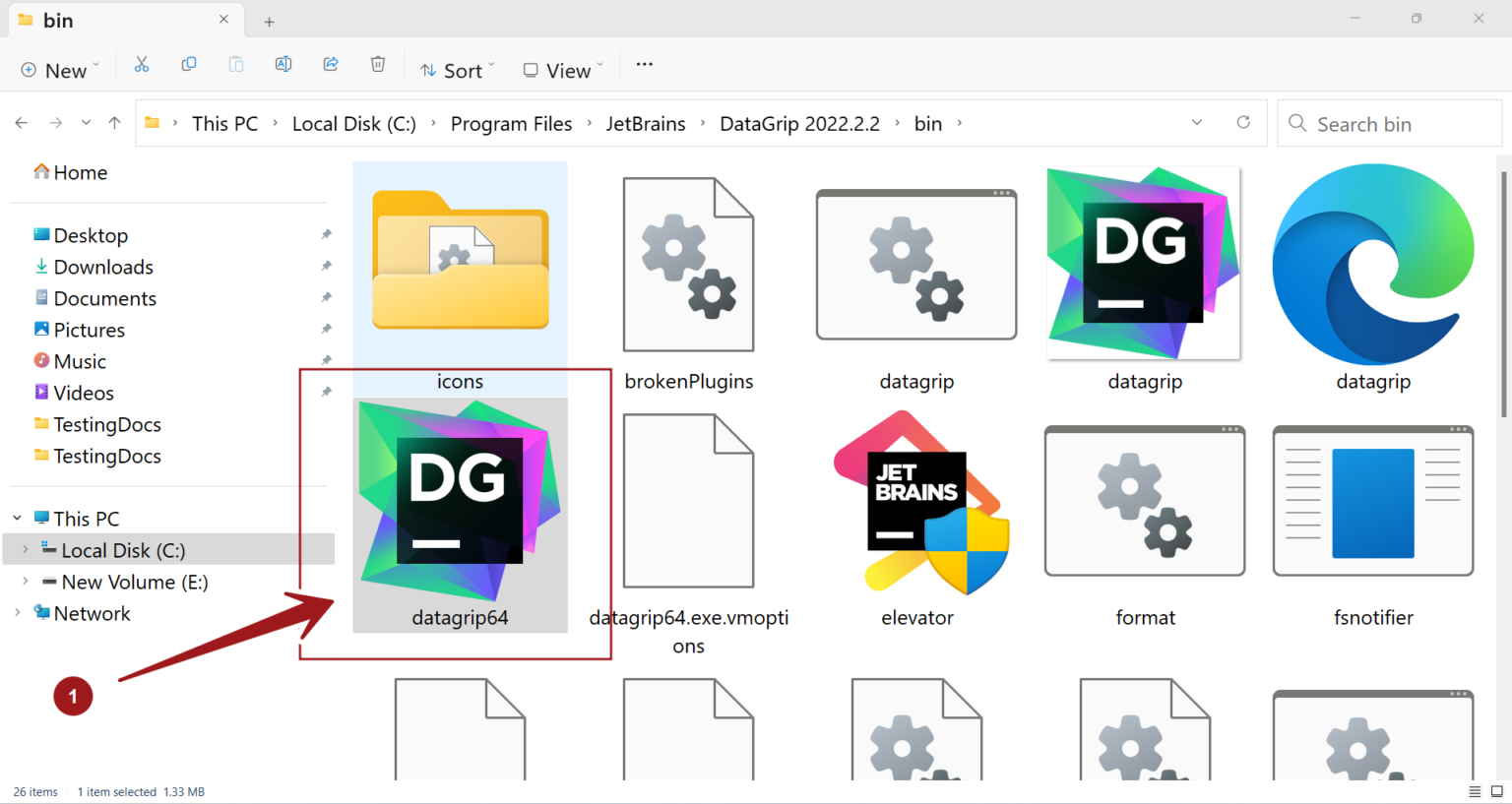Click the Cut icon on the toolbar
Image resolution: width=1512 pixels, height=804 pixels.
pos(142,63)
